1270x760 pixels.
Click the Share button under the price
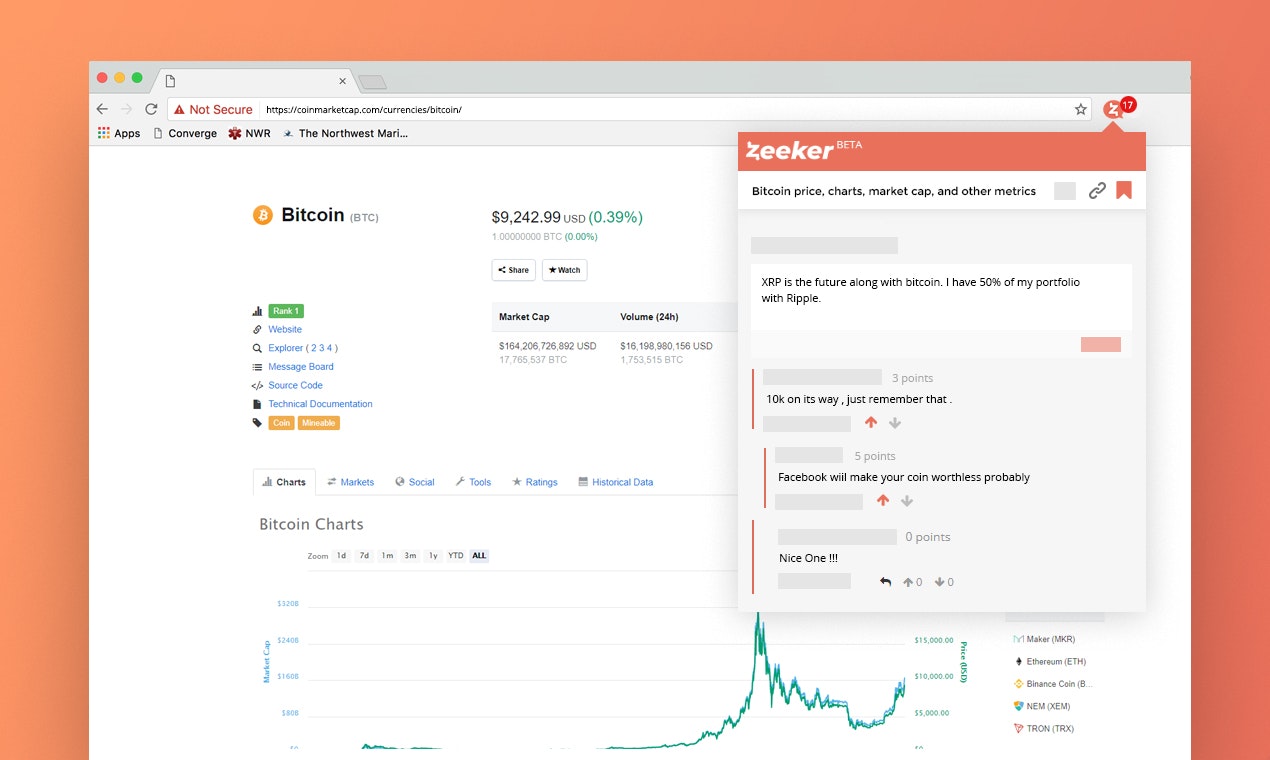[513, 269]
